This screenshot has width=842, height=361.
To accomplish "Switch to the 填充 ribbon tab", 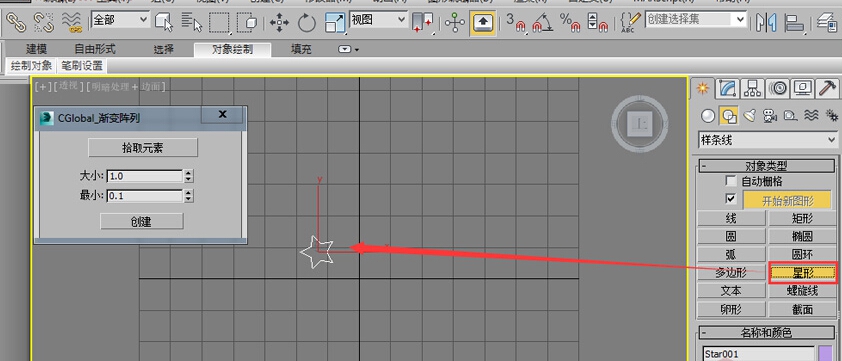I will click(301, 49).
